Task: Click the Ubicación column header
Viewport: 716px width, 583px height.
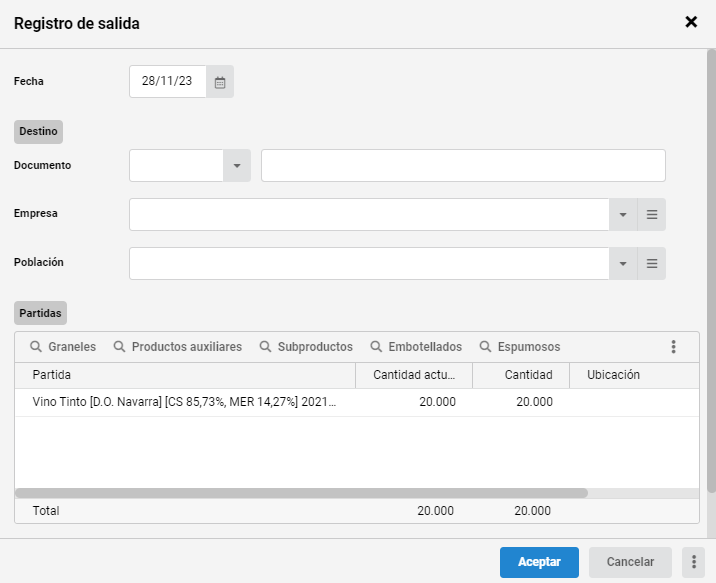Action: 634,375
